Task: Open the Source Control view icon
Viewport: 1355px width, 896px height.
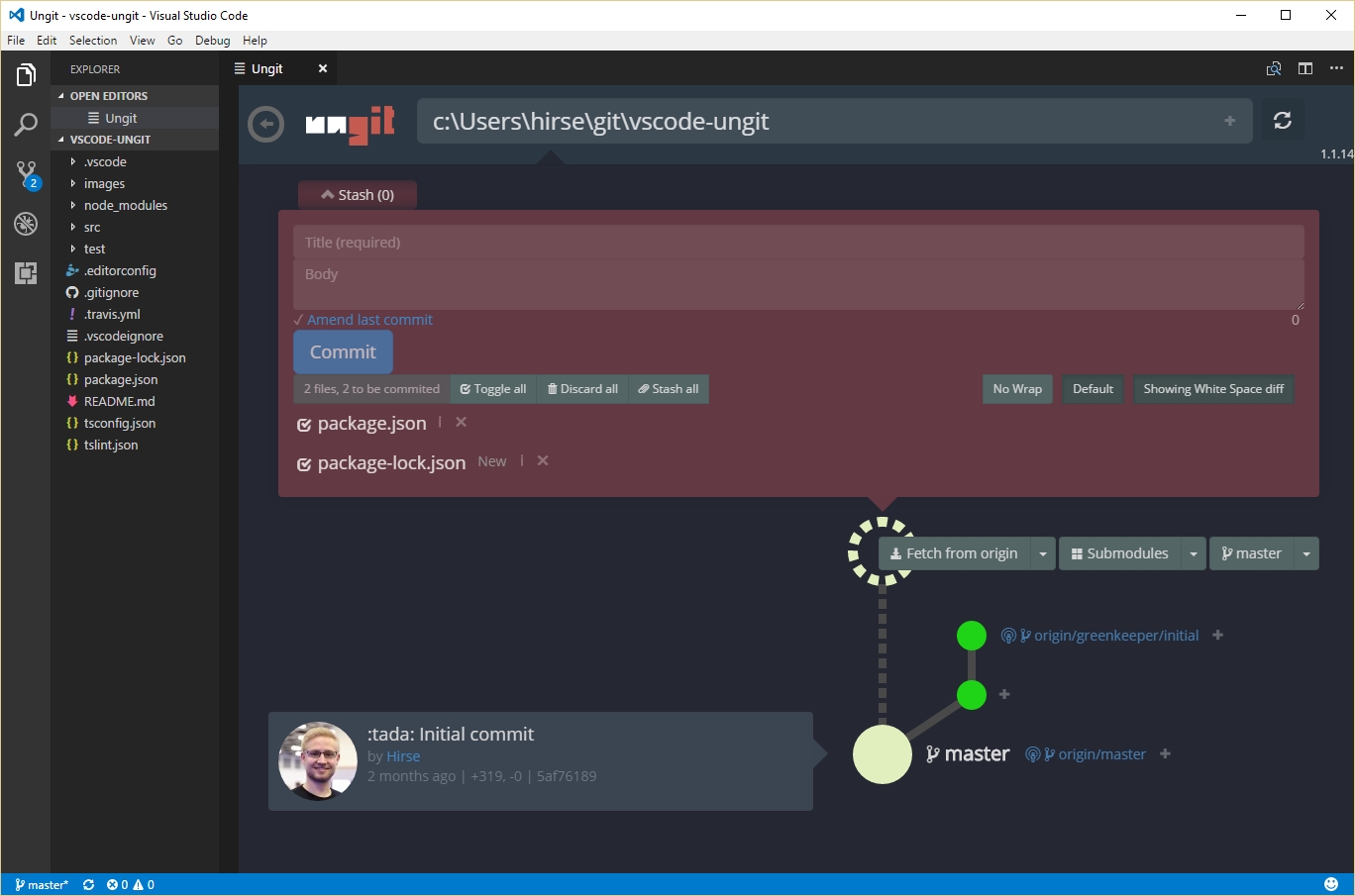Action: point(26,174)
